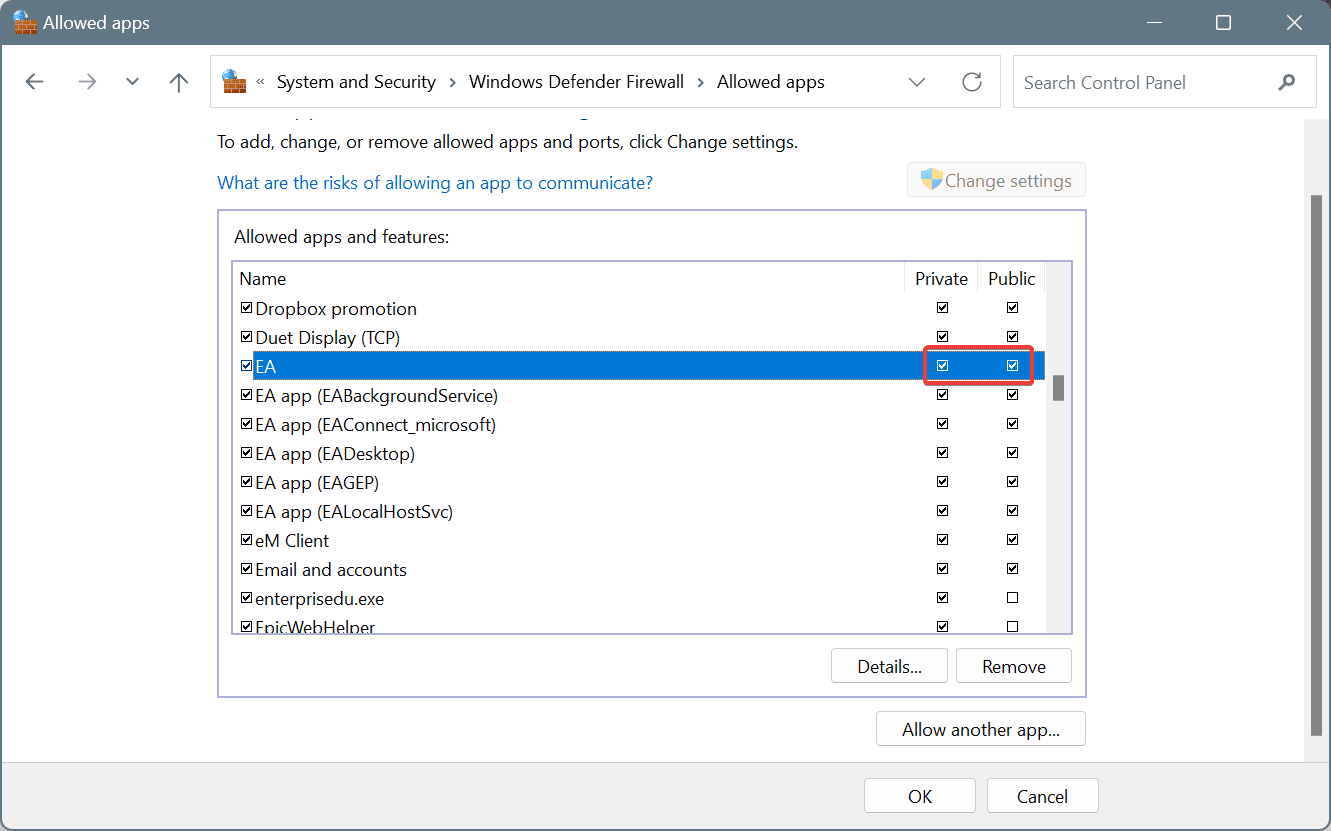Screen dimensions: 1331x831
Task: Select the Allowed apps breadcrumb
Action: click(771, 82)
